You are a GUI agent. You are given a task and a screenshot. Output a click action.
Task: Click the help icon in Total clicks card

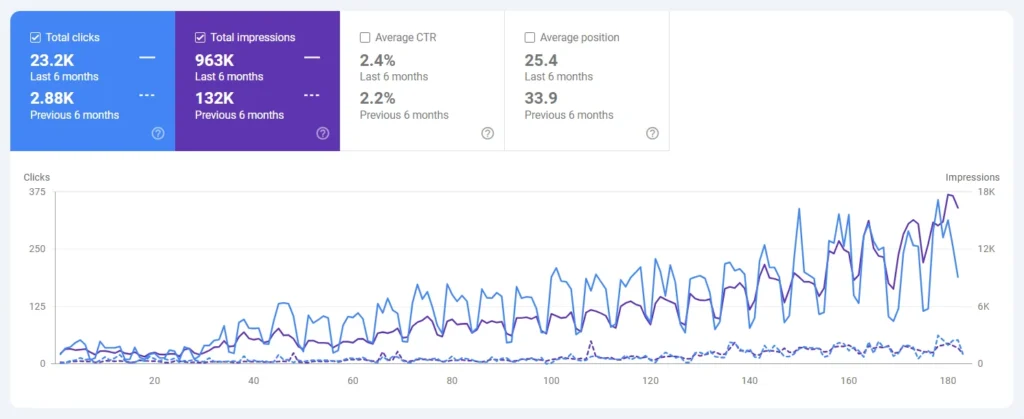[158, 134]
